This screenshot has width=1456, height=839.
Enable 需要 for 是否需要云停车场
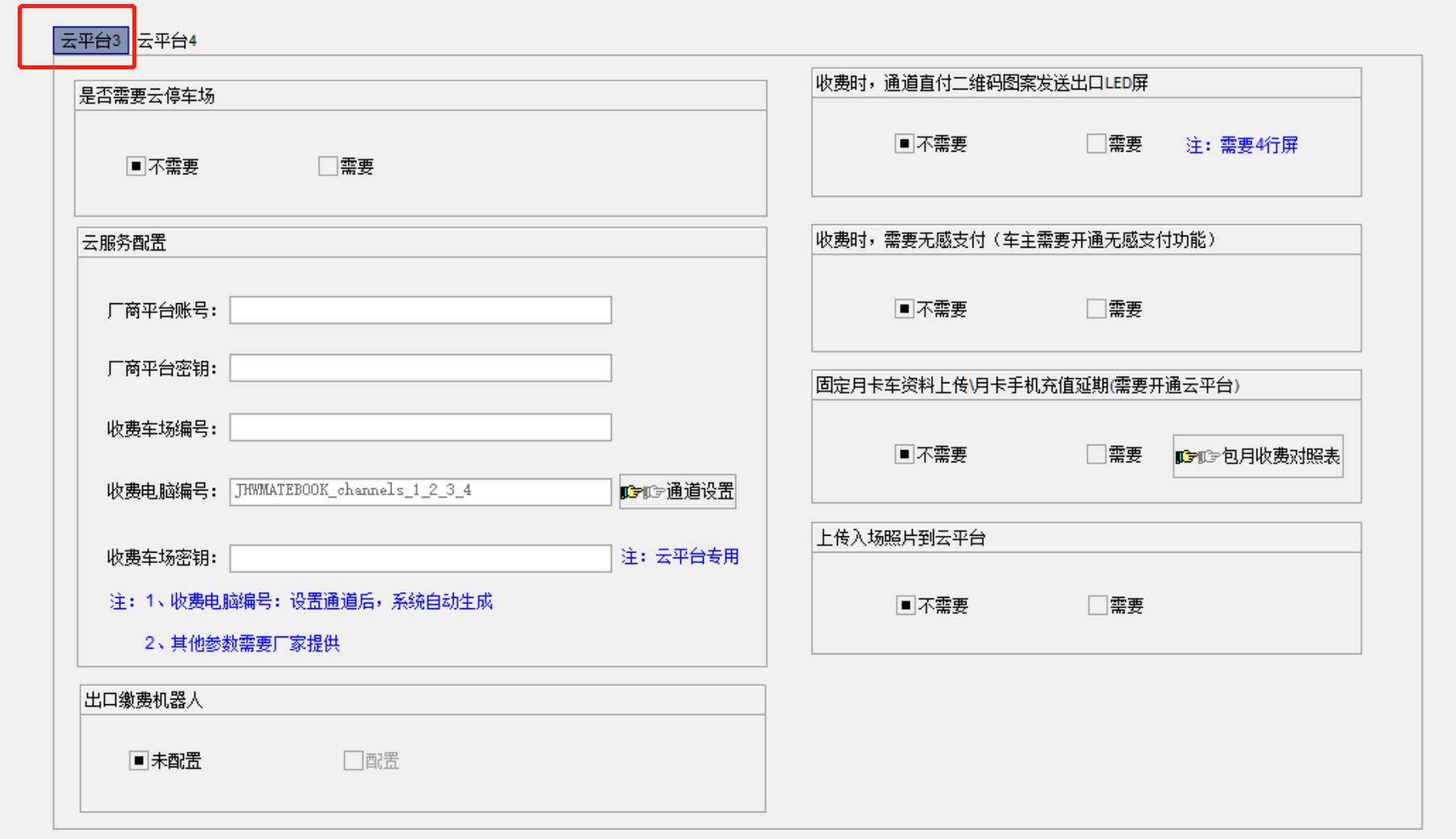[x=326, y=167]
